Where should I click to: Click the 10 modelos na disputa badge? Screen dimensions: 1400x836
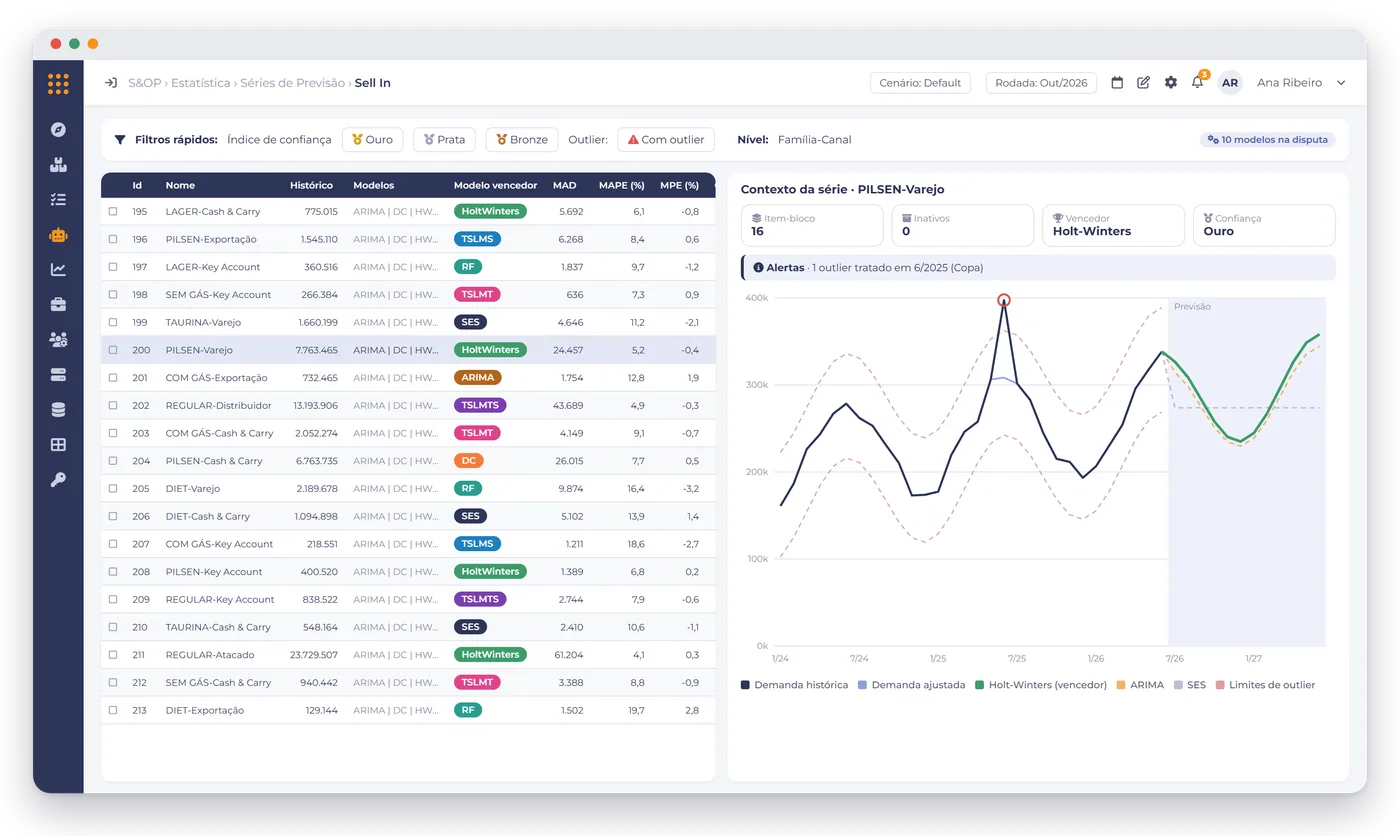[x=1268, y=140]
